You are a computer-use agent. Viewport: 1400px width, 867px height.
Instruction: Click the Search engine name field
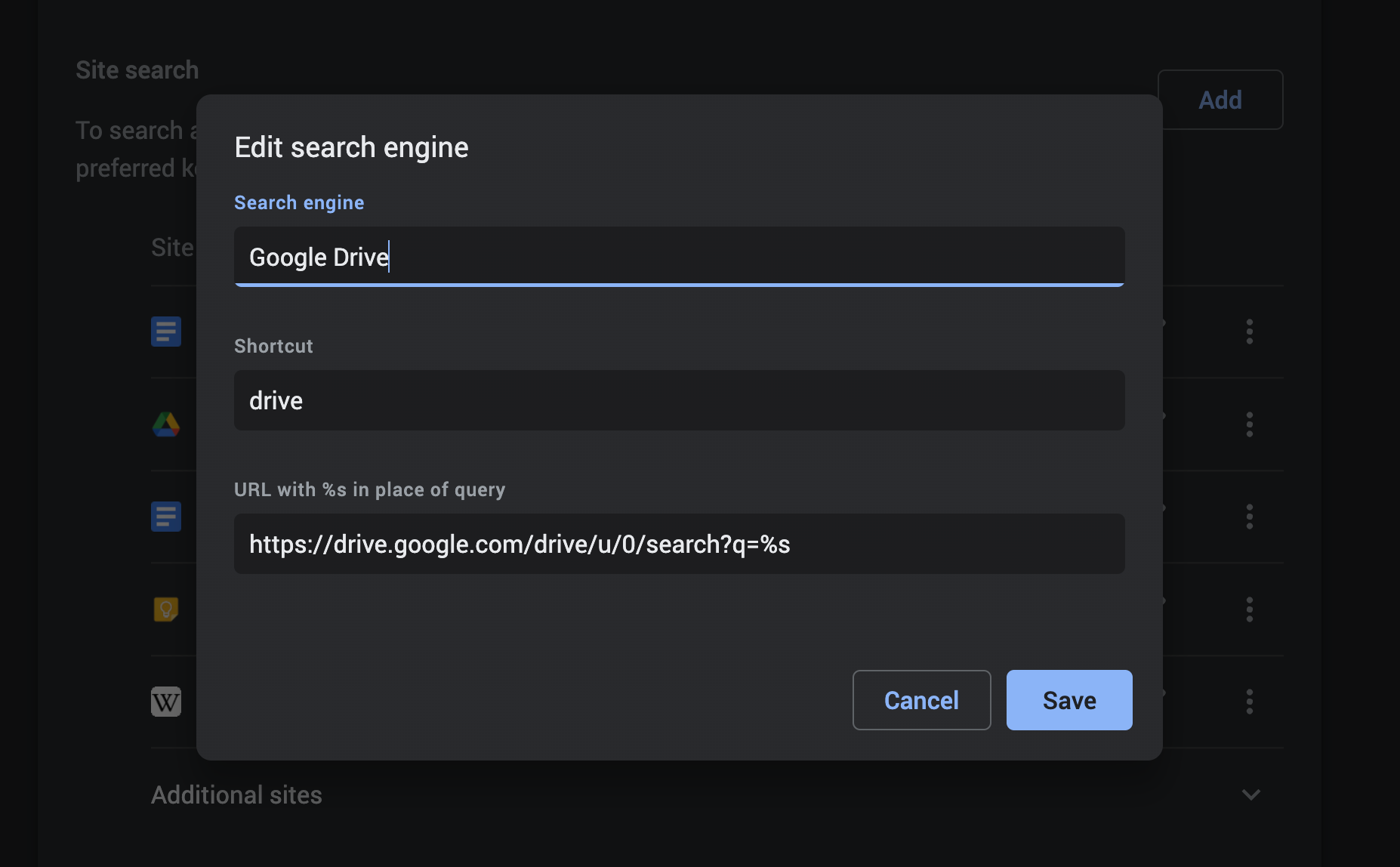[679, 257]
